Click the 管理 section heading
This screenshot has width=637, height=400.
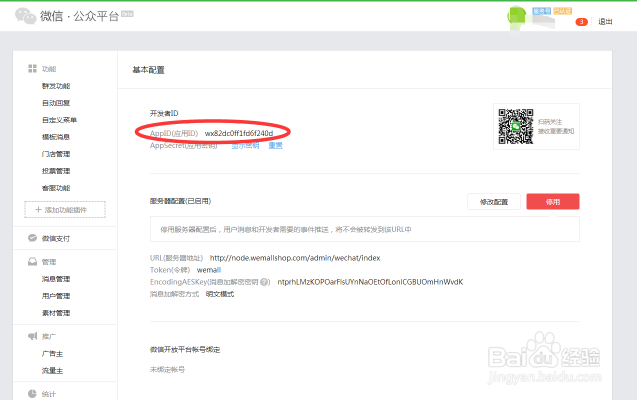tap(49, 262)
